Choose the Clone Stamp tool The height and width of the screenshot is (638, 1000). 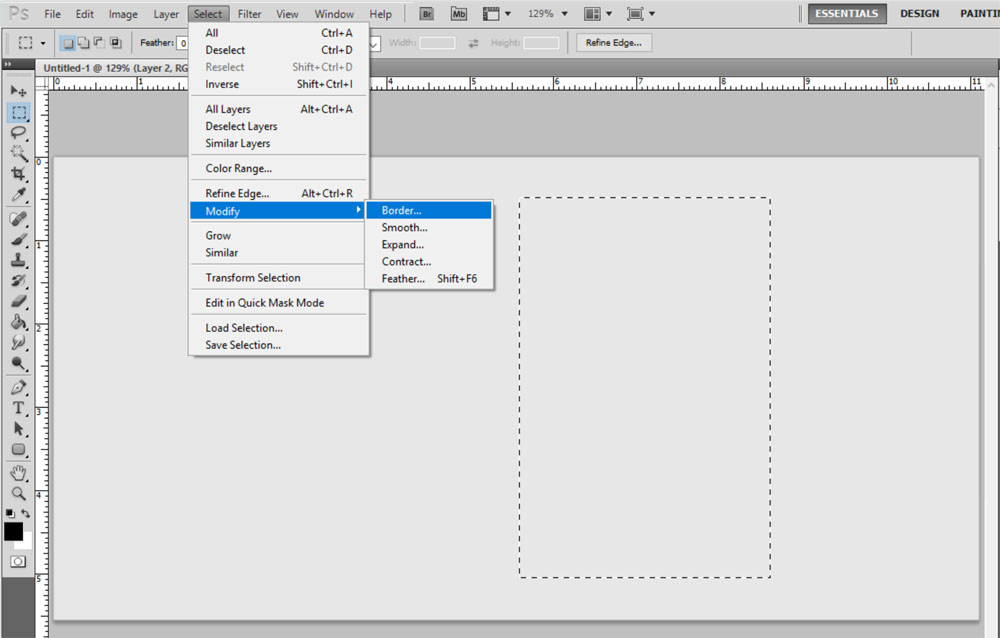coord(18,260)
